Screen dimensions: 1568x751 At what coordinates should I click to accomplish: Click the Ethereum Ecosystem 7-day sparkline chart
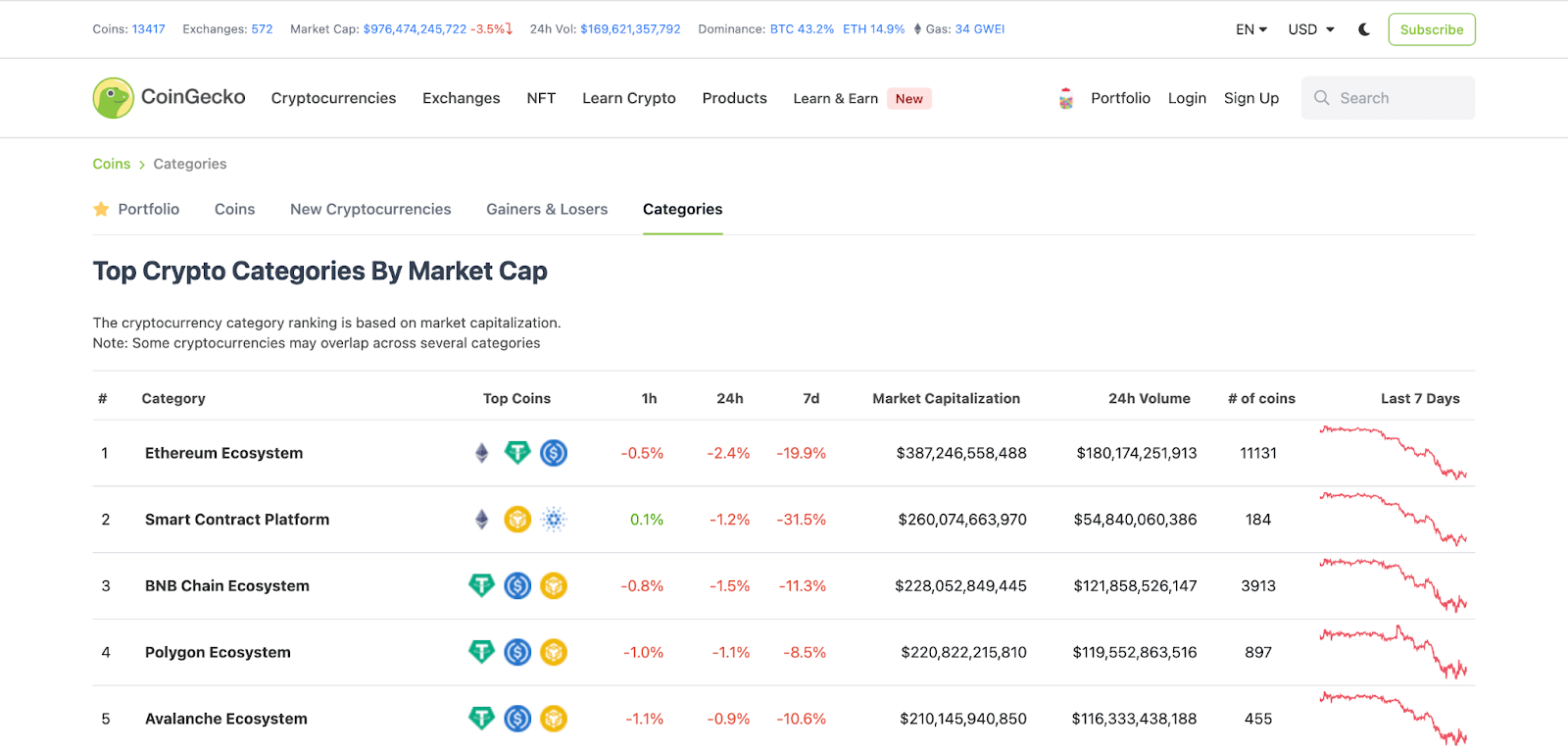(1393, 452)
